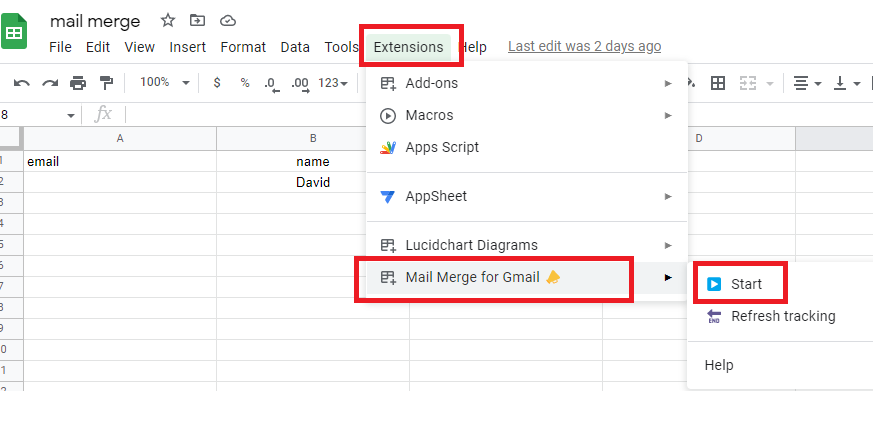Click the Print icon in toolbar
Image resolution: width=873 pixels, height=429 pixels.
click(78, 83)
